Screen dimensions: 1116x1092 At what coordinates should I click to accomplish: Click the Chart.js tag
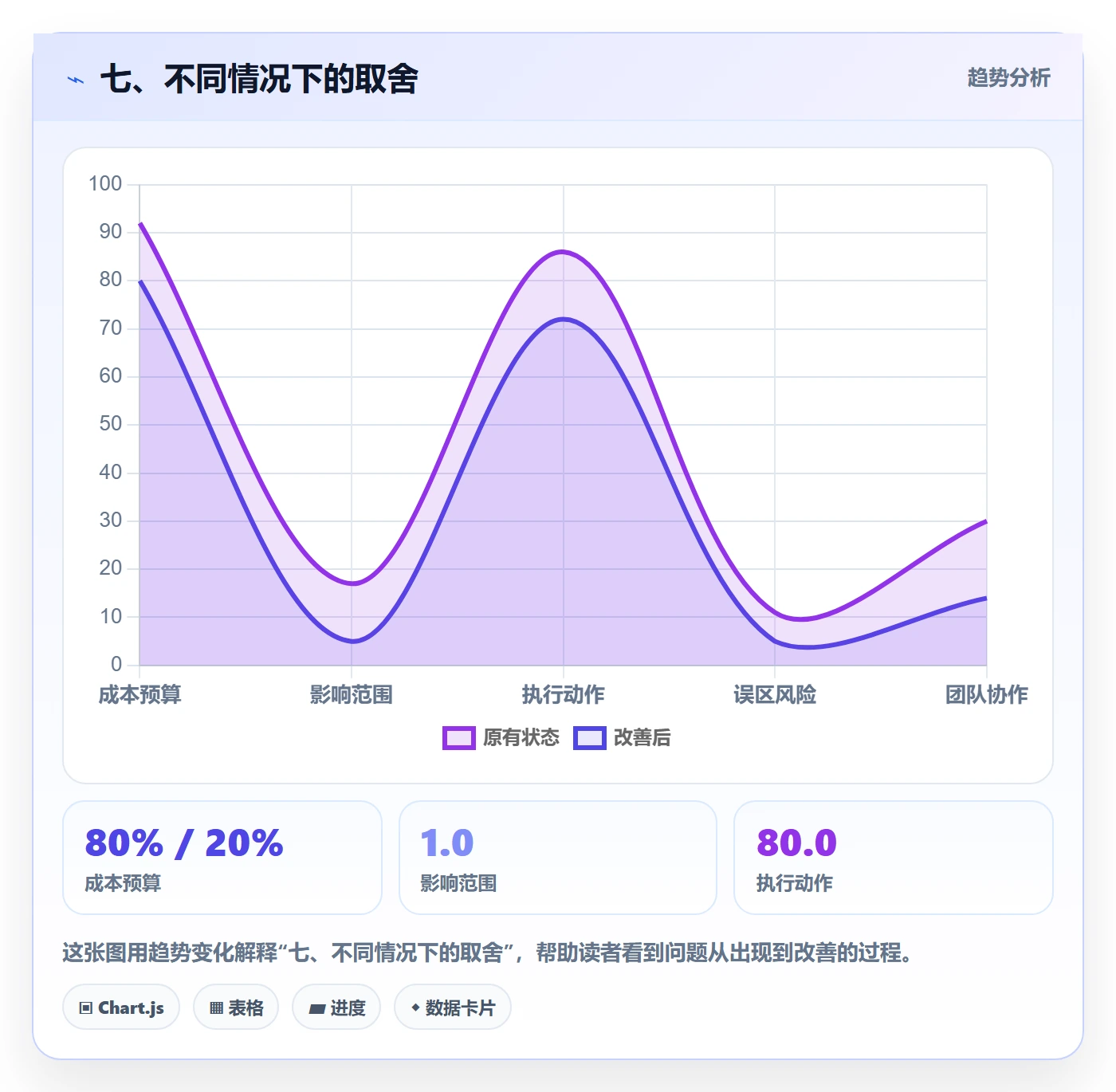click(x=121, y=1008)
